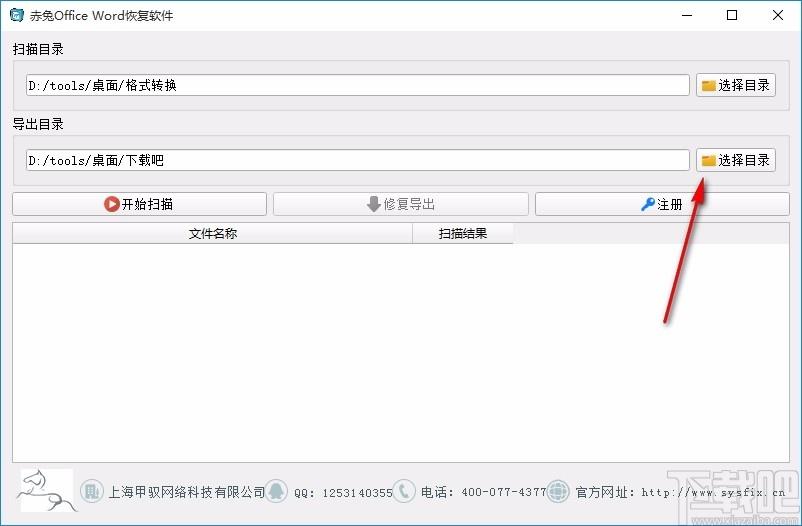
Task: Click the telephone icon
Action: pos(404,492)
